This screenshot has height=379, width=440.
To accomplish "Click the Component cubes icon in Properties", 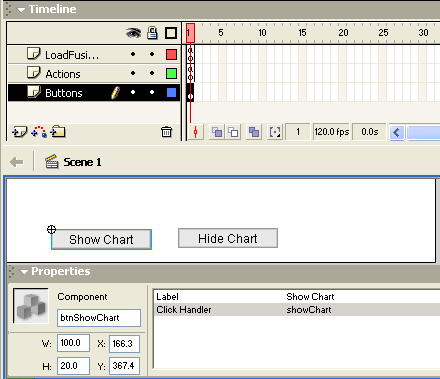I will [31, 306].
